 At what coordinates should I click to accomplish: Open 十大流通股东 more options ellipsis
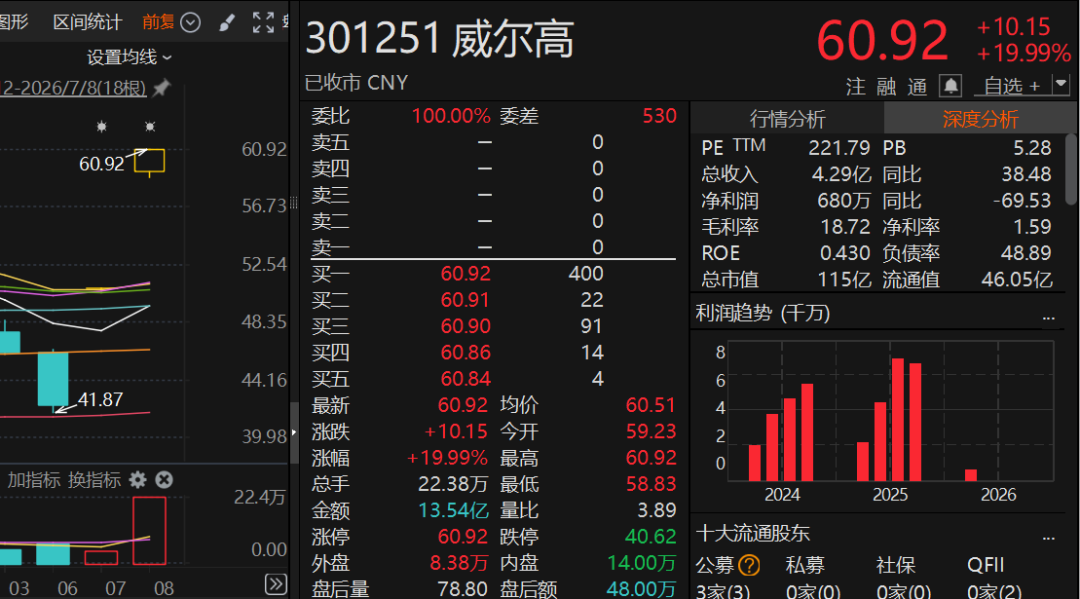(x=1048, y=538)
